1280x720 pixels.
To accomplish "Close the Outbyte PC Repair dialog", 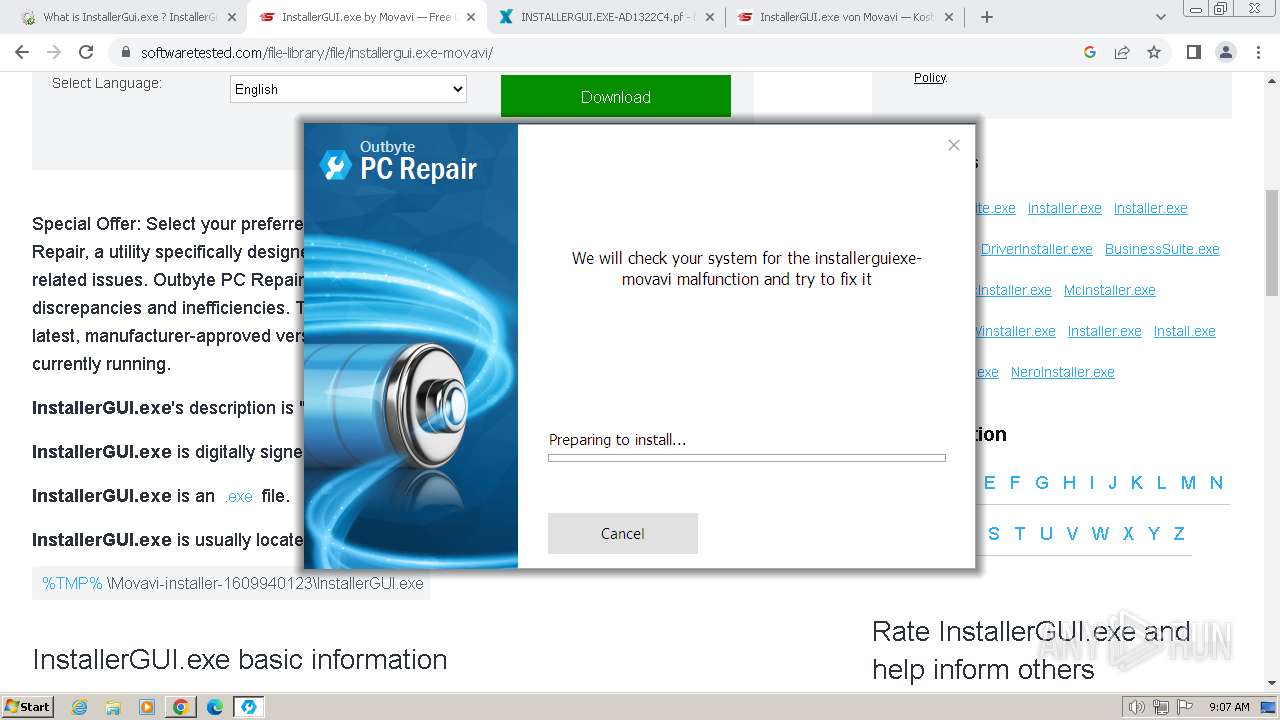I will coord(954,145).
